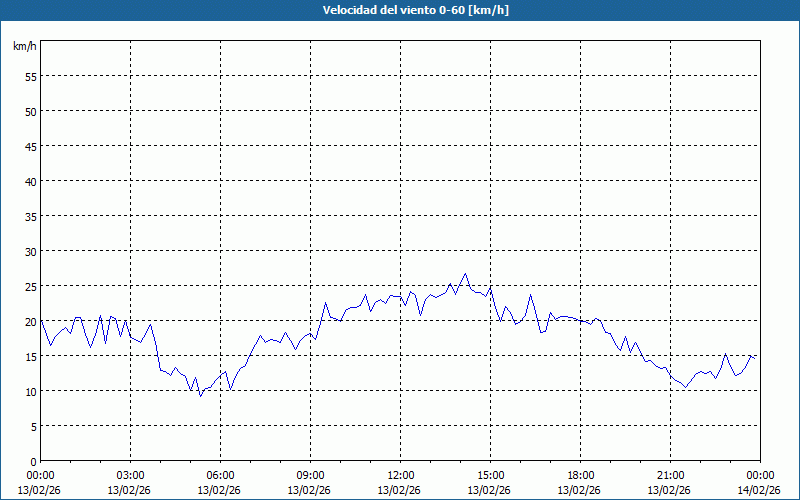Click the 15:00 time label on the x-axis
800x500 pixels.
click(490, 475)
